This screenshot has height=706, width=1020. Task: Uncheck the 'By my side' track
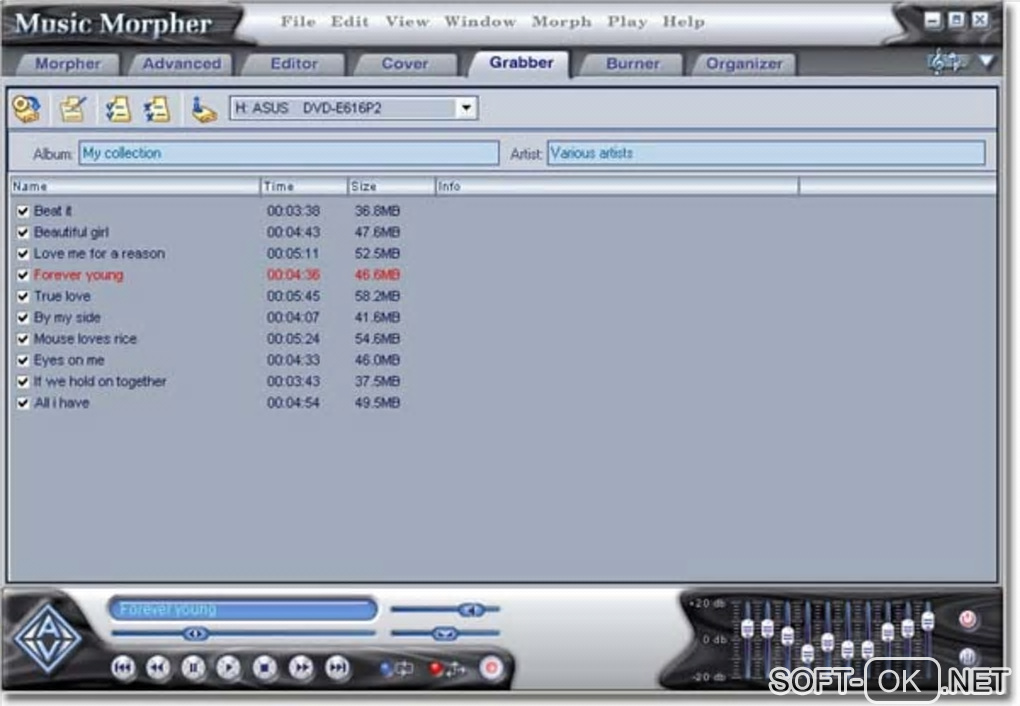23,318
